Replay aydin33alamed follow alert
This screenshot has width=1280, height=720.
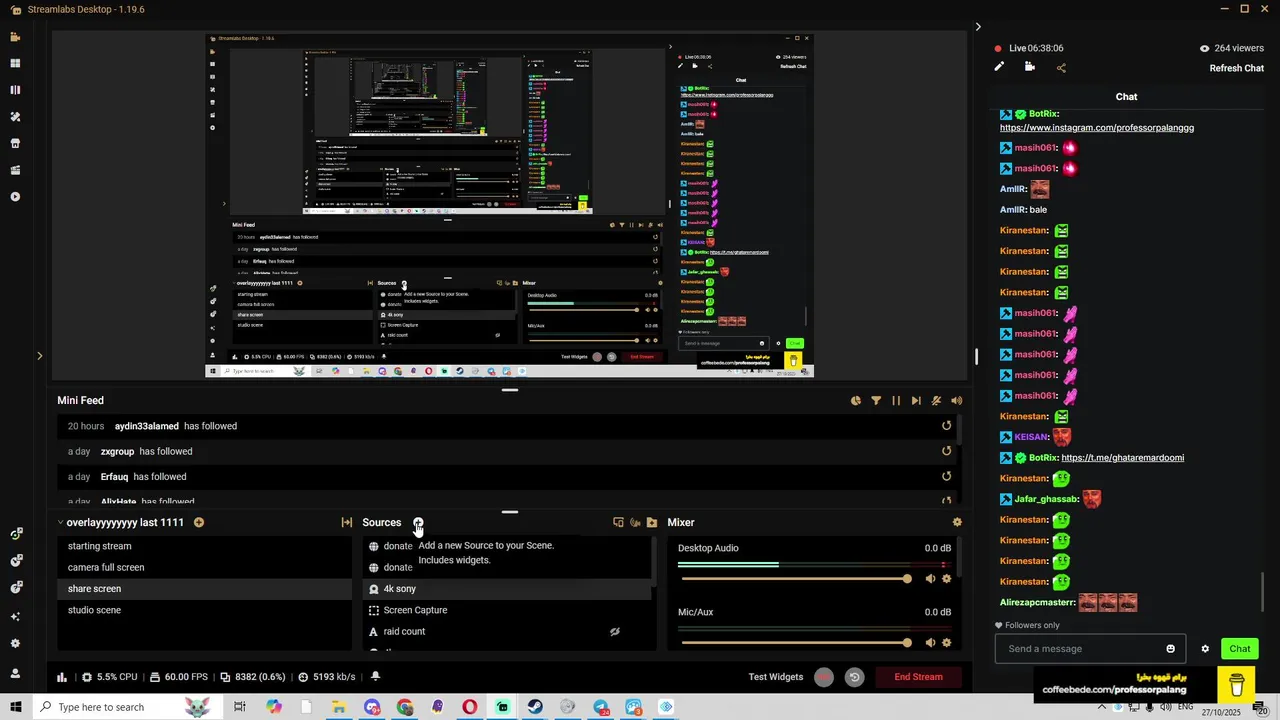tap(946, 426)
